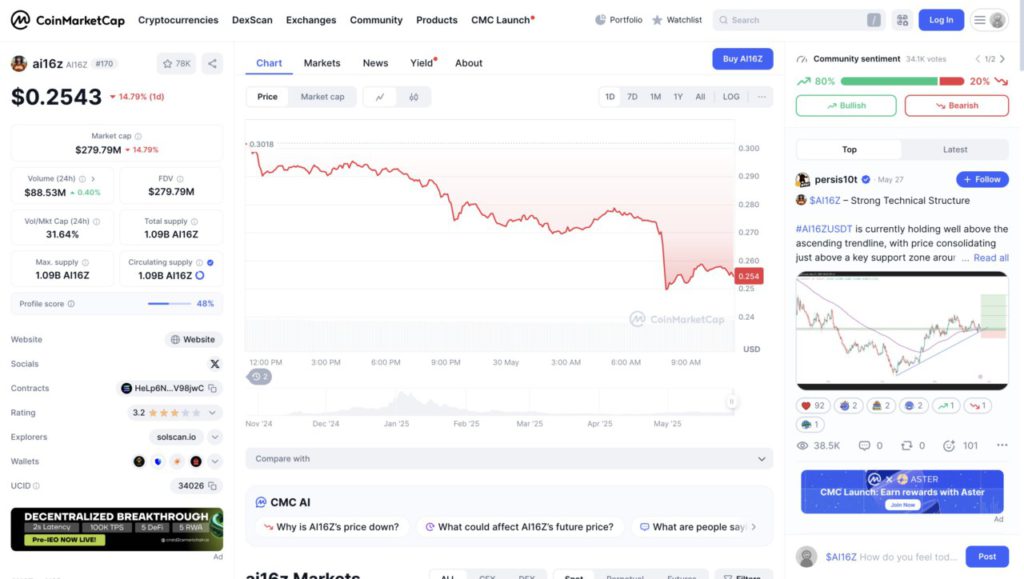The width and height of the screenshot is (1024, 579).
Task: Open the Markets tab
Action: (322, 63)
